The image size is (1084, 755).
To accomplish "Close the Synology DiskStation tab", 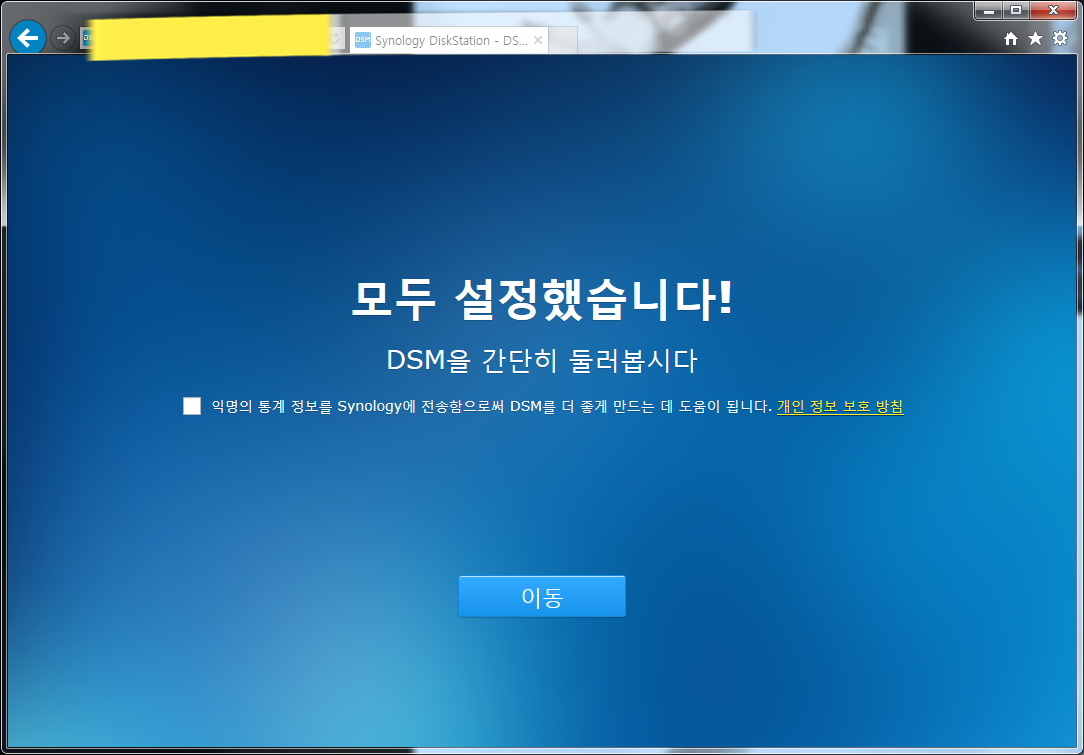I will tap(537, 40).
